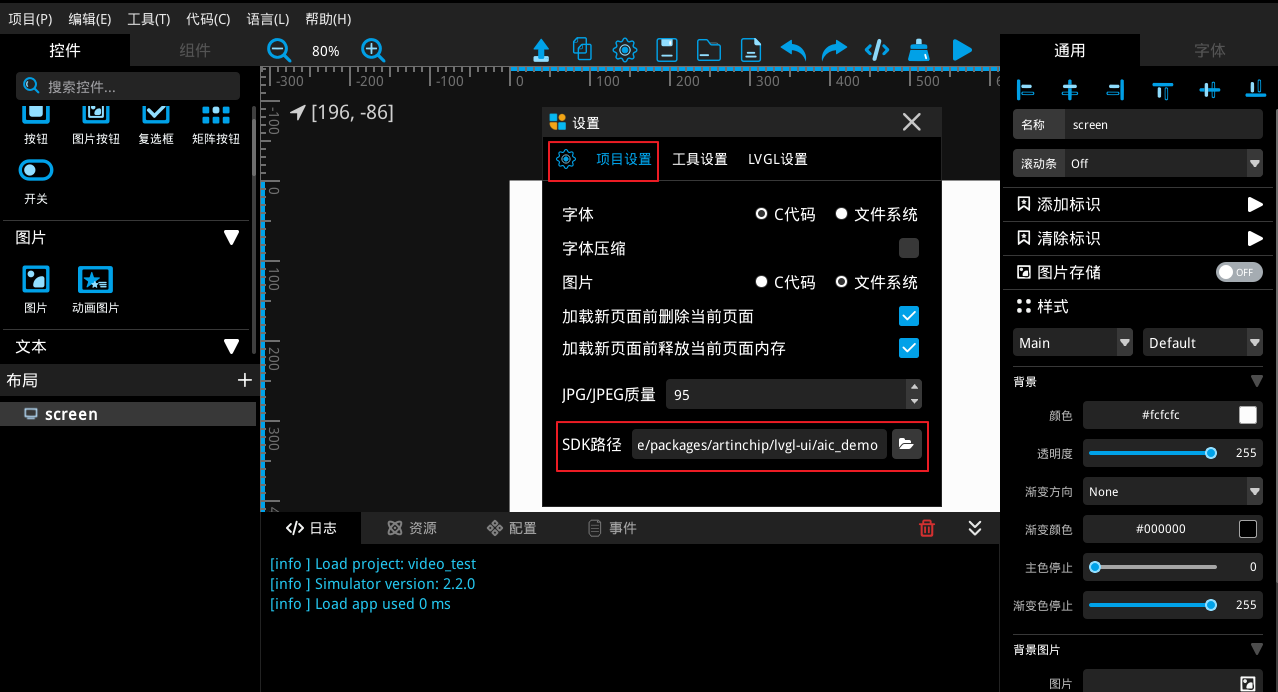Browse for SDK路径 with the folder button
Viewport: 1278px width, 692px height.
pyautogui.click(x=905, y=444)
